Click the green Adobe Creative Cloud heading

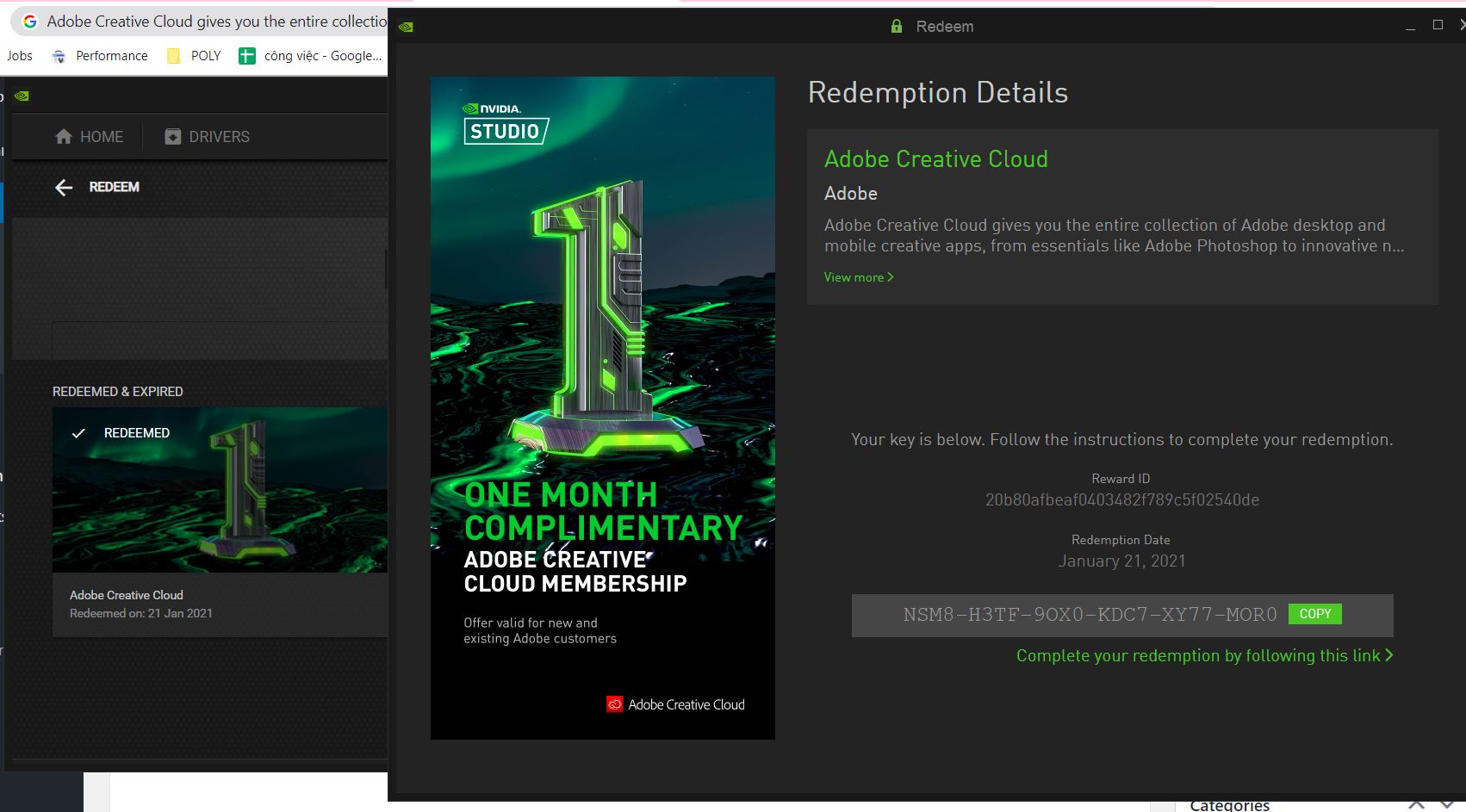(x=935, y=159)
